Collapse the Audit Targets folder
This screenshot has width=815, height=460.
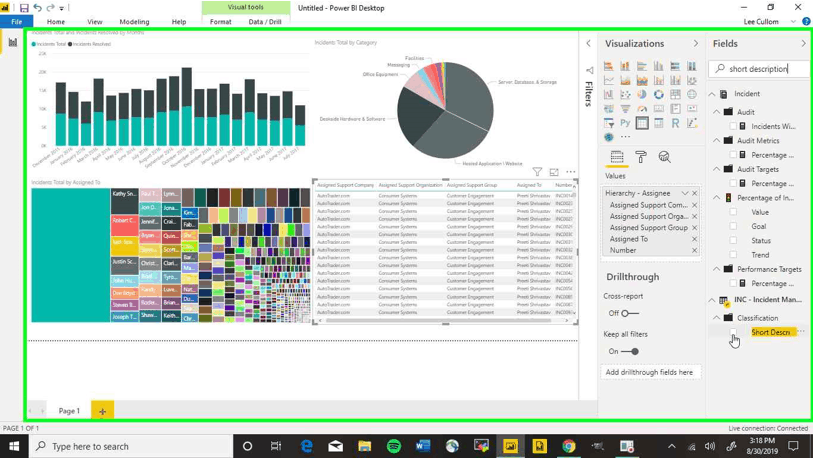pyautogui.click(x=717, y=169)
